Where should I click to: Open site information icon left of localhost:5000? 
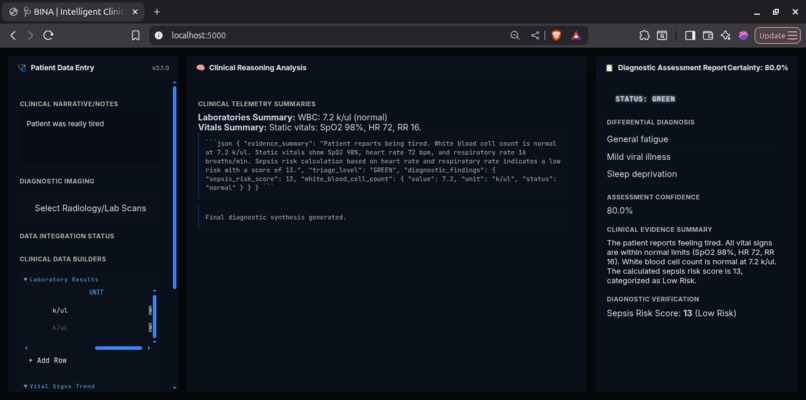[159, 35]
